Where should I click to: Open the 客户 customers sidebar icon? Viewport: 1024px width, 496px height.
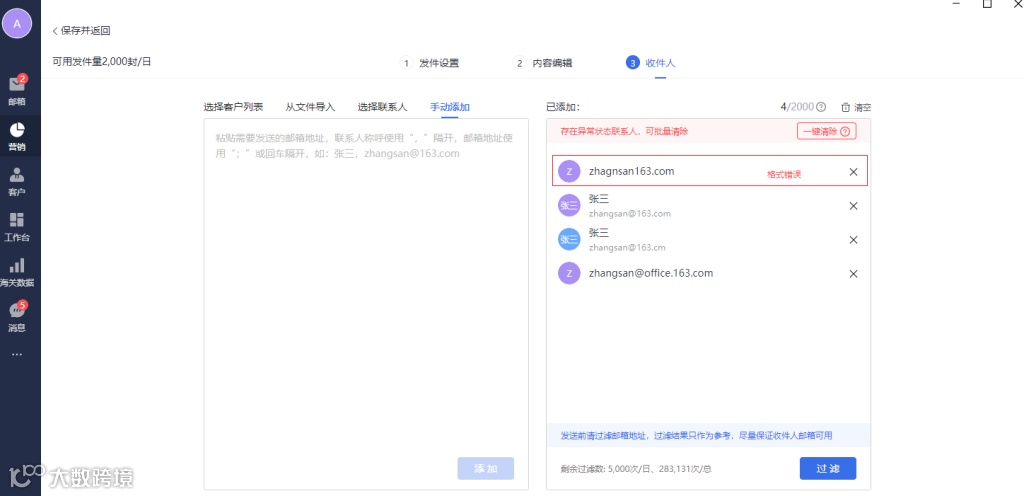click(x=17, y=181)
